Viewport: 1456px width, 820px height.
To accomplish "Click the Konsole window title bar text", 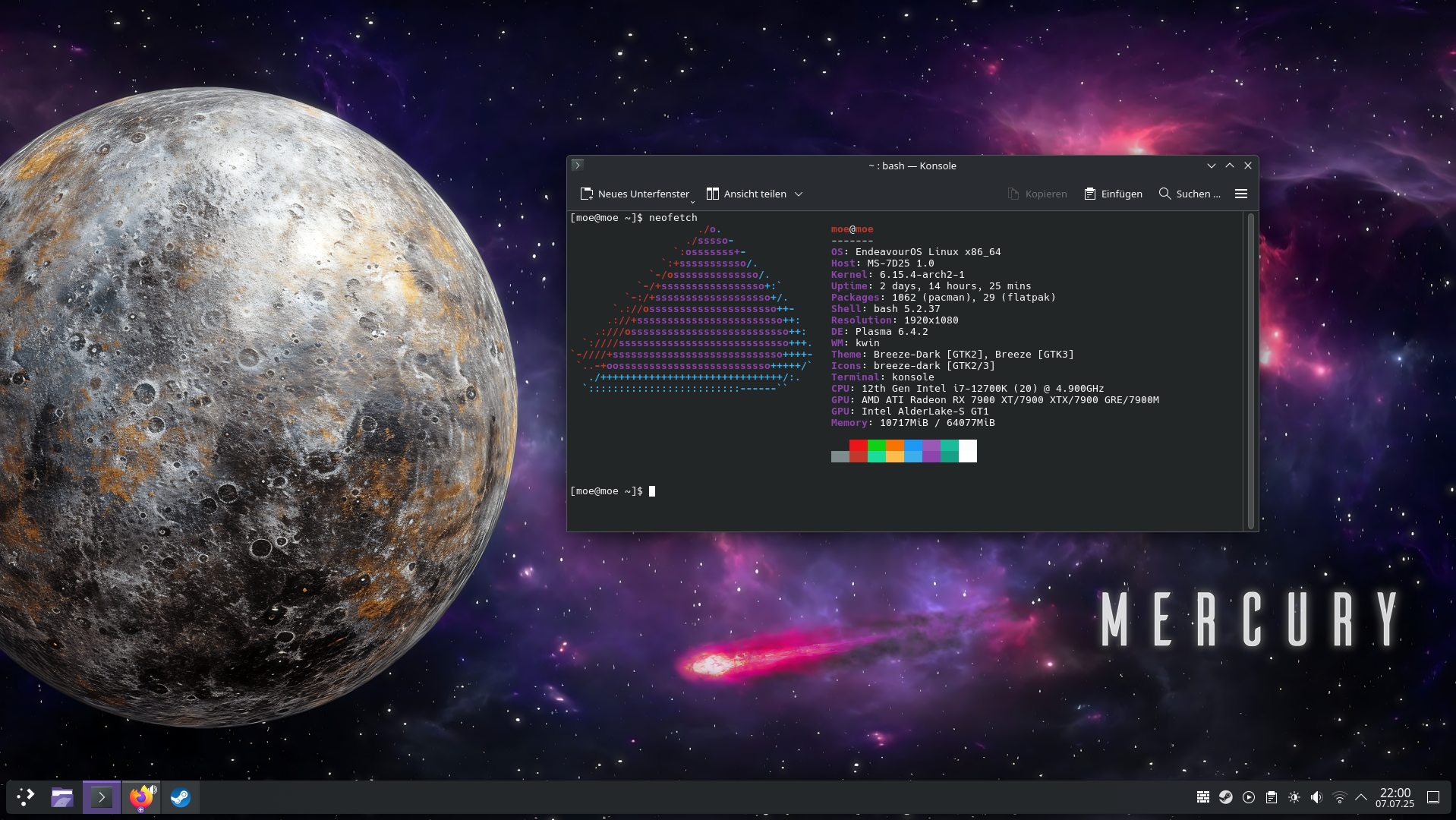I will (912, 166).
